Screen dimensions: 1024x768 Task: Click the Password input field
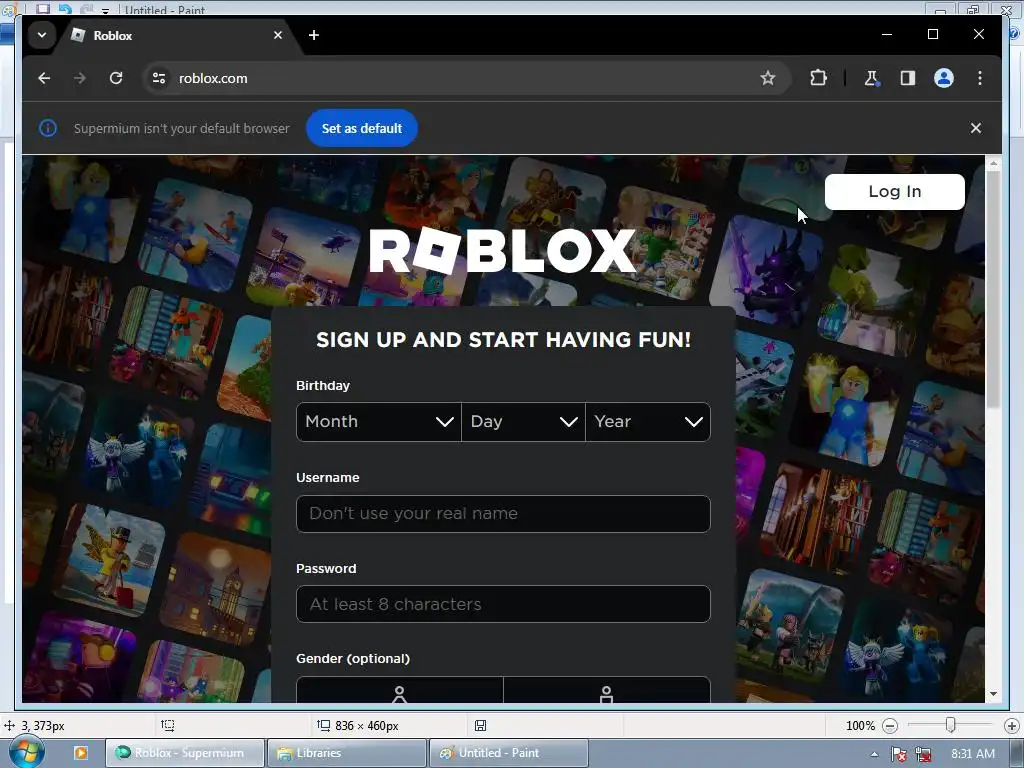click(x=503, y=604)
